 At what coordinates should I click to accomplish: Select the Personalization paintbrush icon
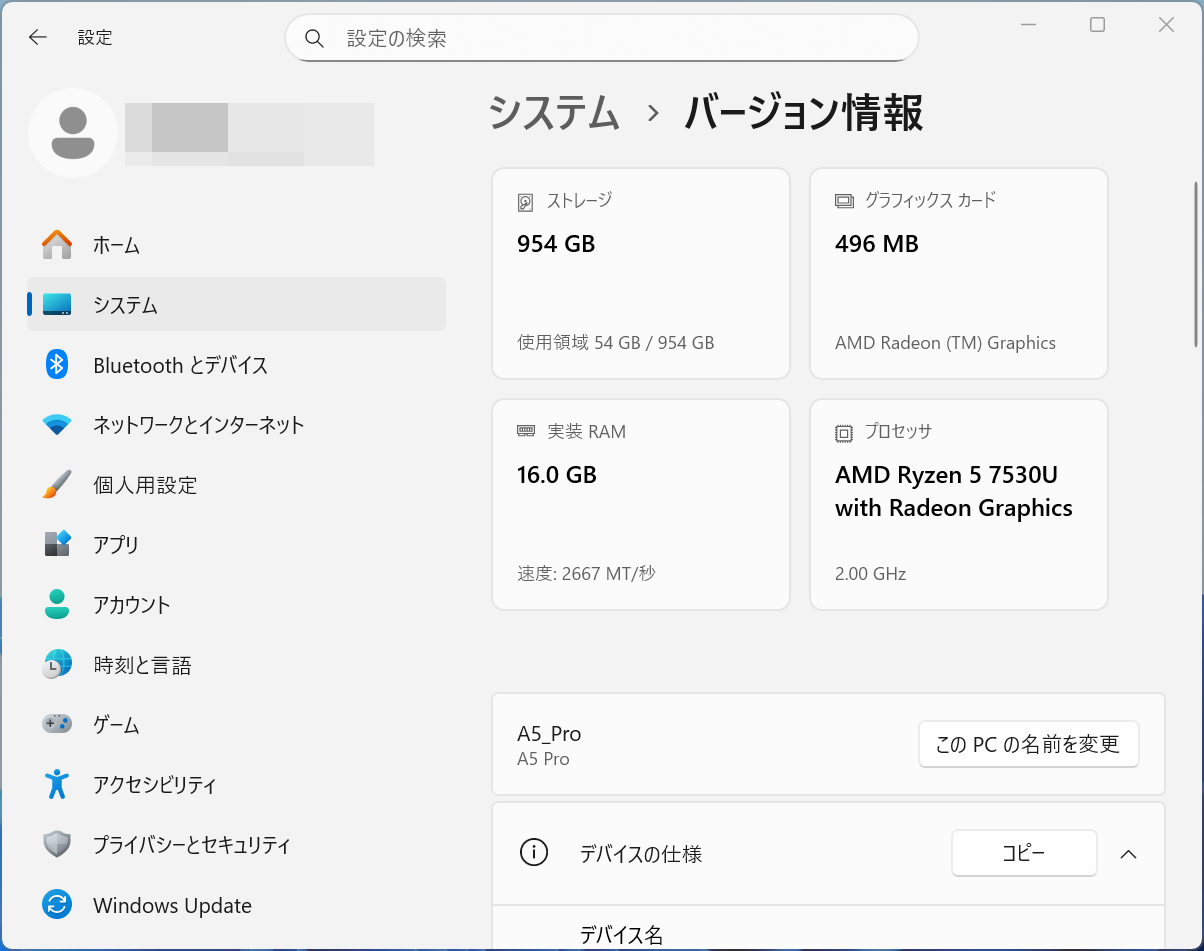57,485
